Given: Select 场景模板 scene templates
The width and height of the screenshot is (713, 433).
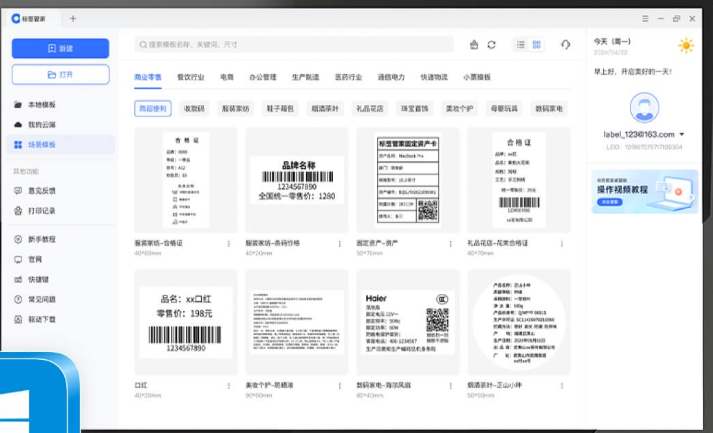Looking at the screenshot, I should pyautogui.click(x=60, y=145).
